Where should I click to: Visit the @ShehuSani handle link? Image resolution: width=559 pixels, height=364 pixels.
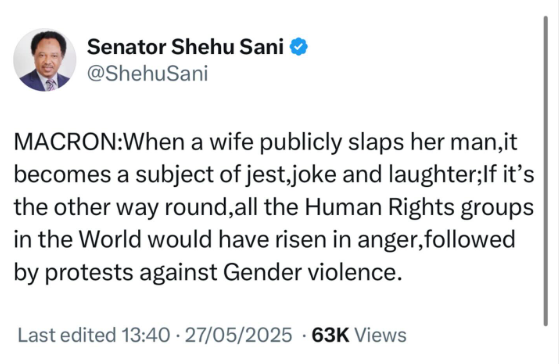click(x=147, y=74)
